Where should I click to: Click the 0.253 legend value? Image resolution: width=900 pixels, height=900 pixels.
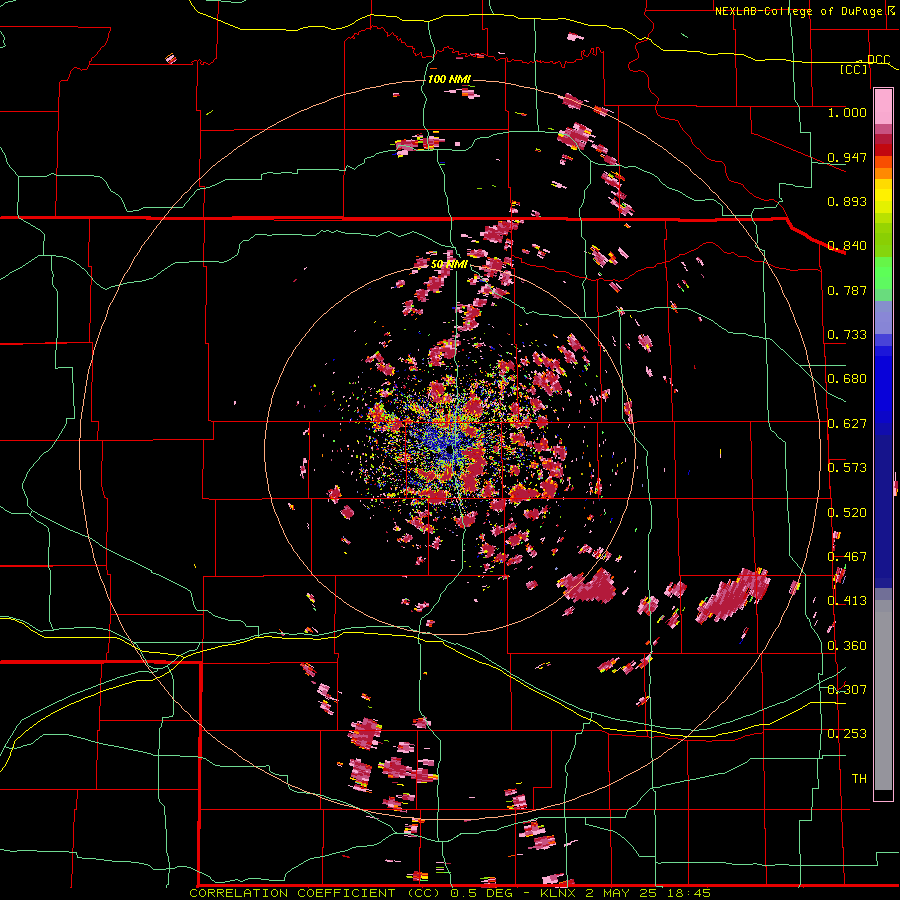tap(847, 734)
